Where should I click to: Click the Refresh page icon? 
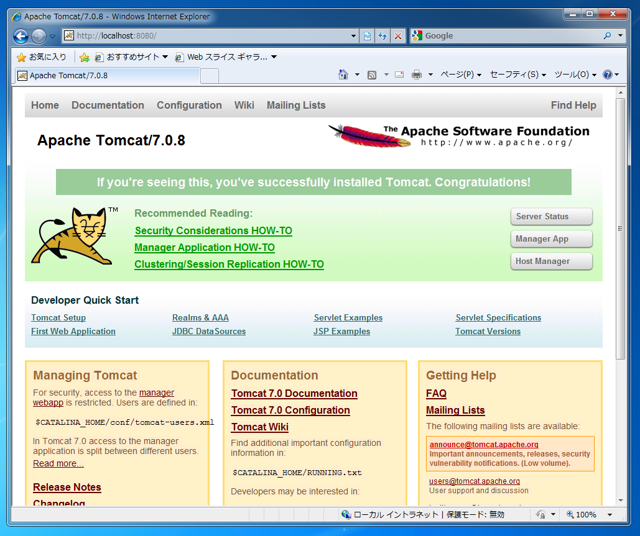coord(382,36)
